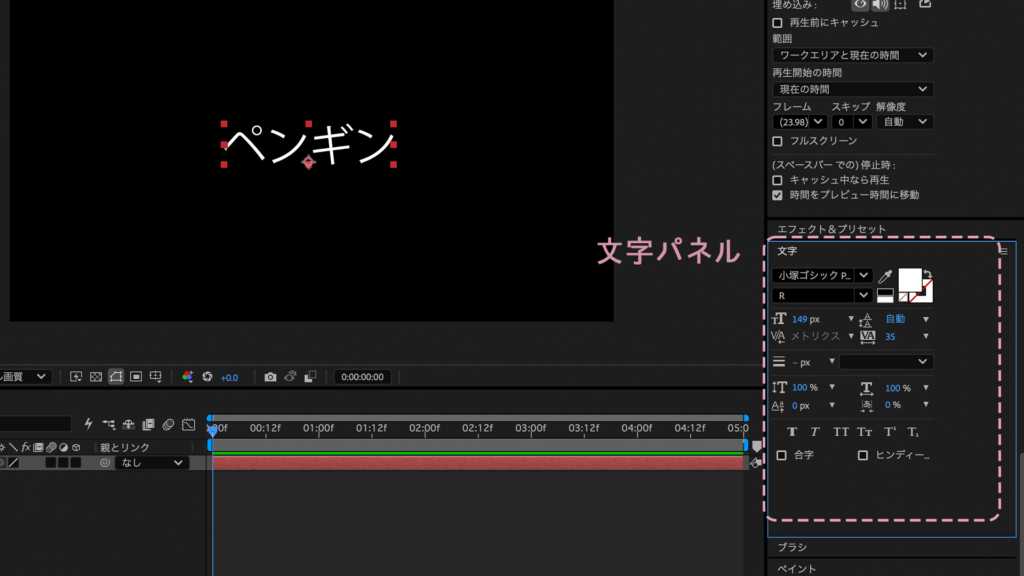Open the kerning メトリクス arrow
This screenshot has height=576, width=1024.
[851, 336]
